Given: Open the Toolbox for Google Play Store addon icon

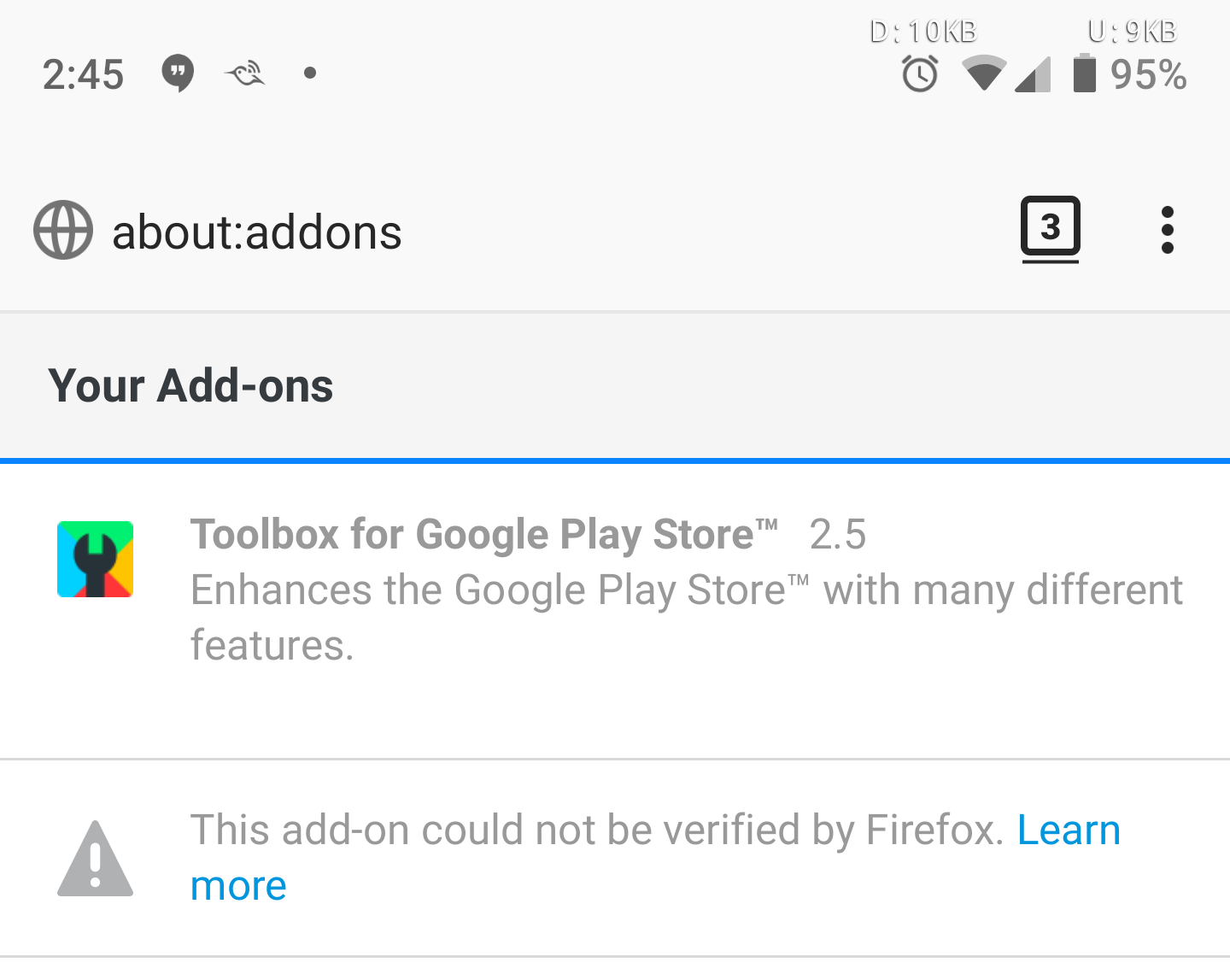Looking at the screenshot, I should tap(95, 559).
